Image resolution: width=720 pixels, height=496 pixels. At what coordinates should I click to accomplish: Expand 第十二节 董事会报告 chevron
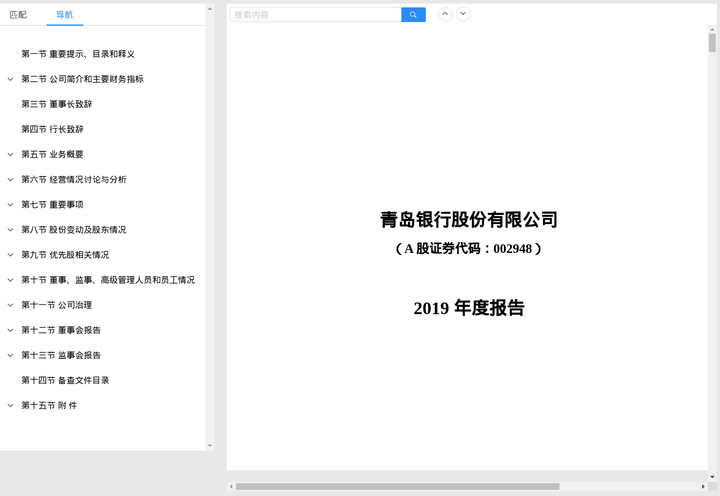point(10,330)
